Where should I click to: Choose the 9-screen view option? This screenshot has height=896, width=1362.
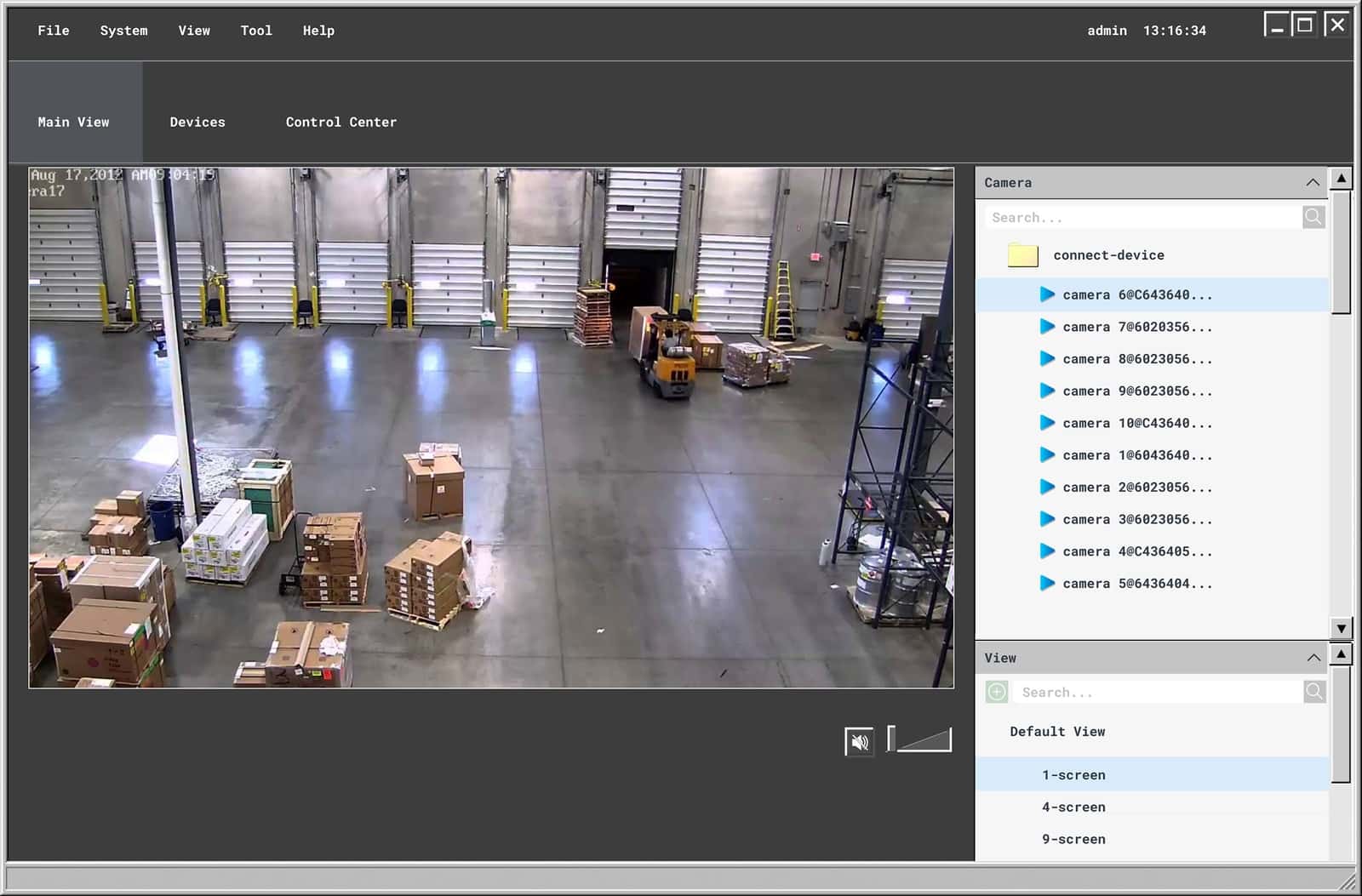[1073, 839]
